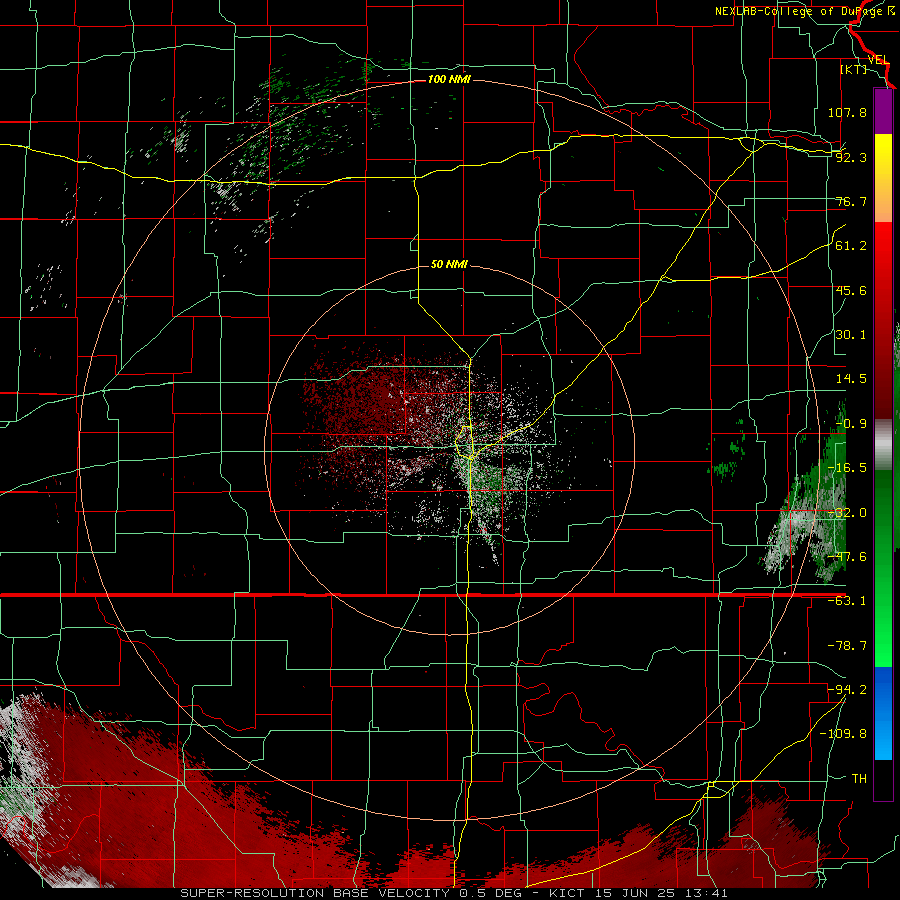Click the VEL legend heading
900x900 pixels.
(x=879, y=60)
